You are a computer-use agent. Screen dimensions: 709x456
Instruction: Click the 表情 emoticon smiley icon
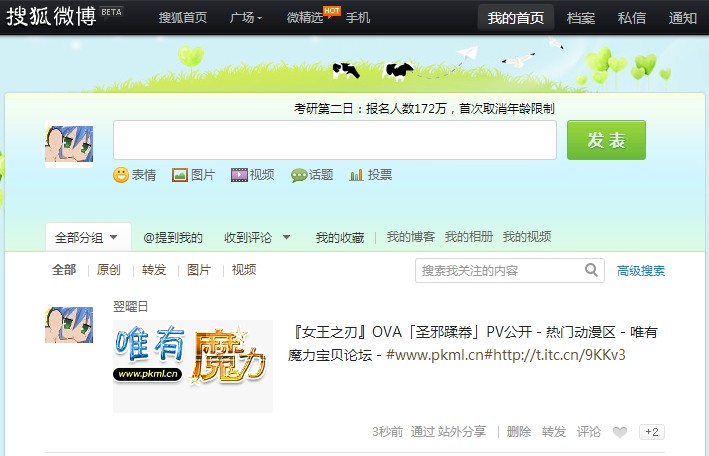click(x=121, y=175)
